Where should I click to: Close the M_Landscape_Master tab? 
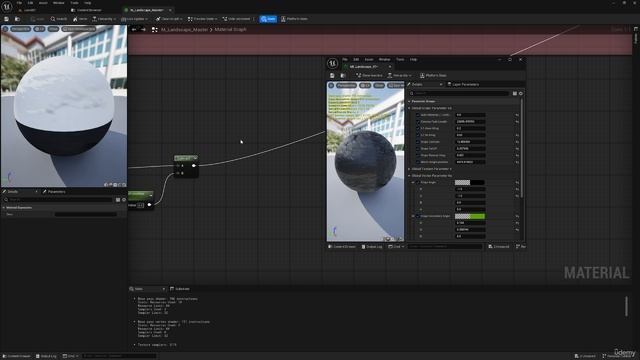170,10
